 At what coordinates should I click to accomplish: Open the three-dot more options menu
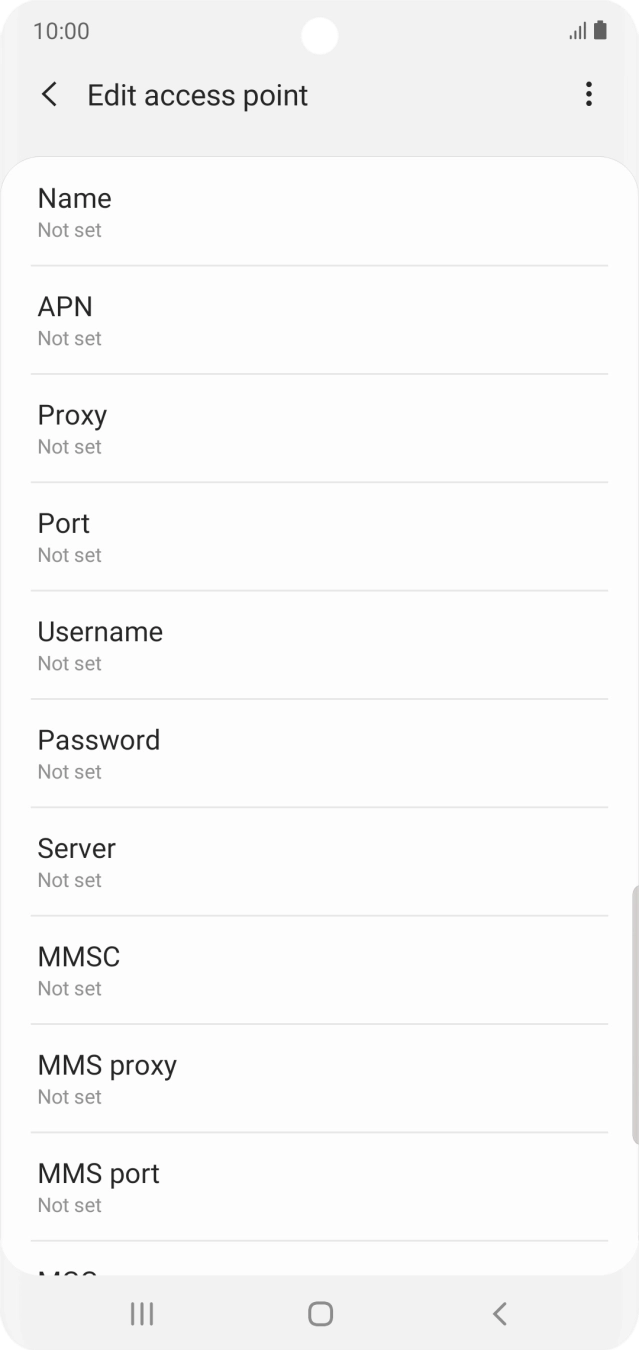point(588,95)
